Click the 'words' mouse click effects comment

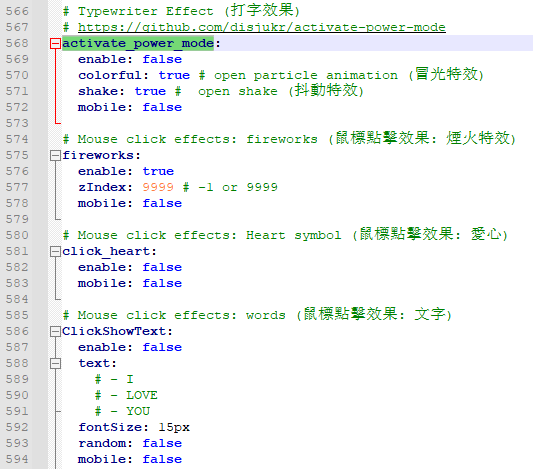click(257, 314)
